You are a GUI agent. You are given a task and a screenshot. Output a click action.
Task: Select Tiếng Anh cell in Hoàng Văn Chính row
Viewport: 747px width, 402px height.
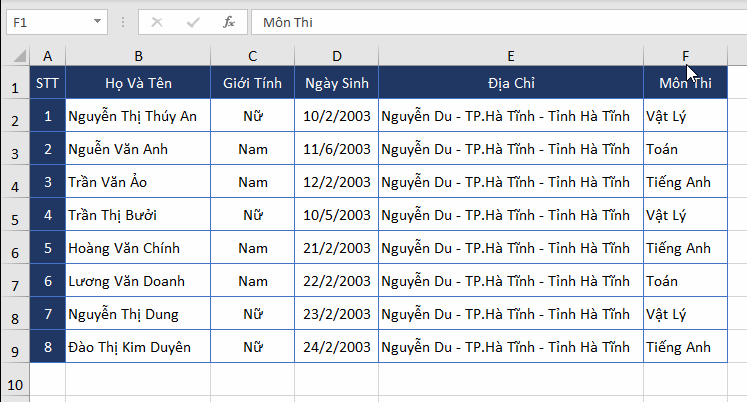686,248
